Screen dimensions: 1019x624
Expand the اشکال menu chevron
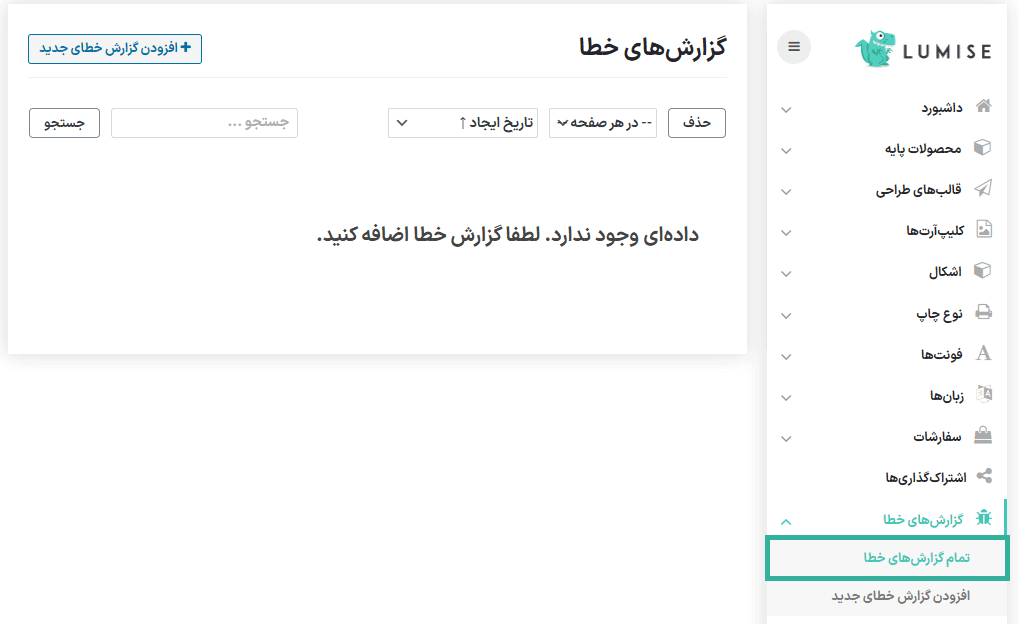786,274
